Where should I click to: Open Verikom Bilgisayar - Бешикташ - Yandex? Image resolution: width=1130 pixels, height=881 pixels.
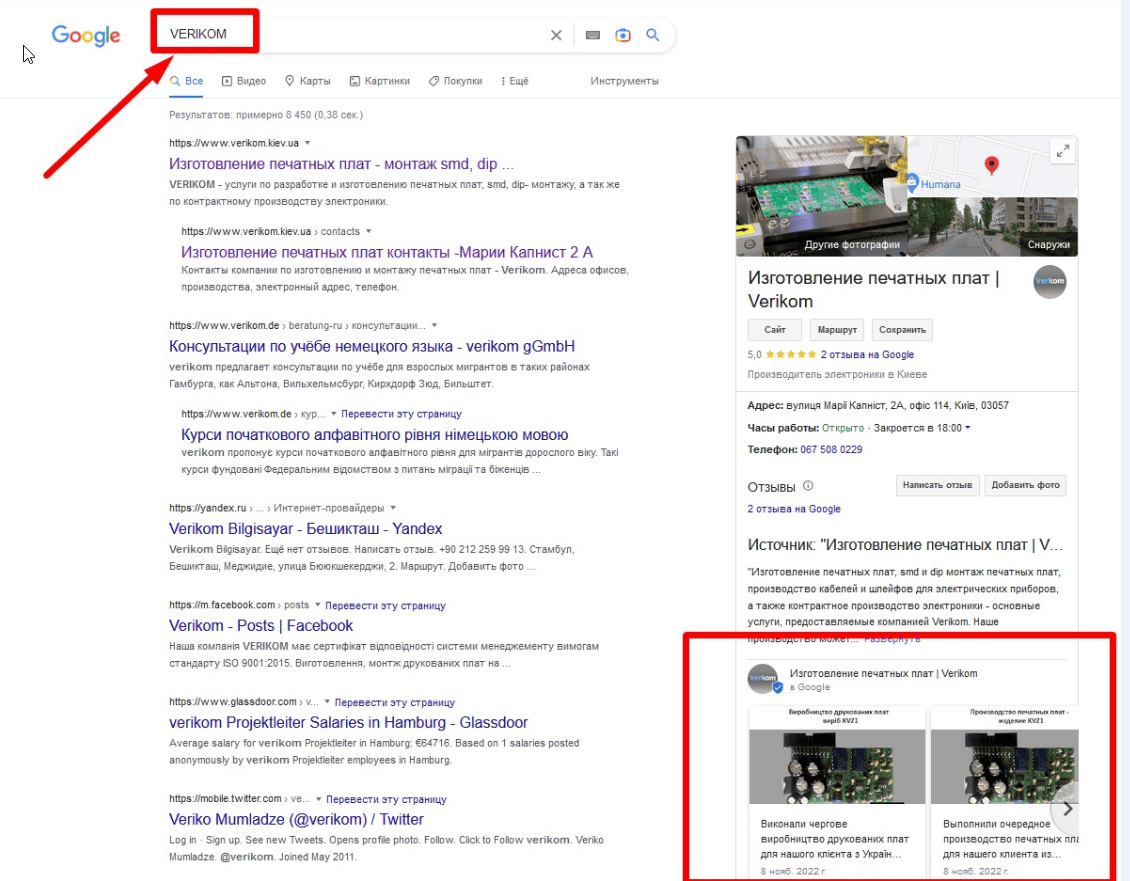tap(306, 528)
